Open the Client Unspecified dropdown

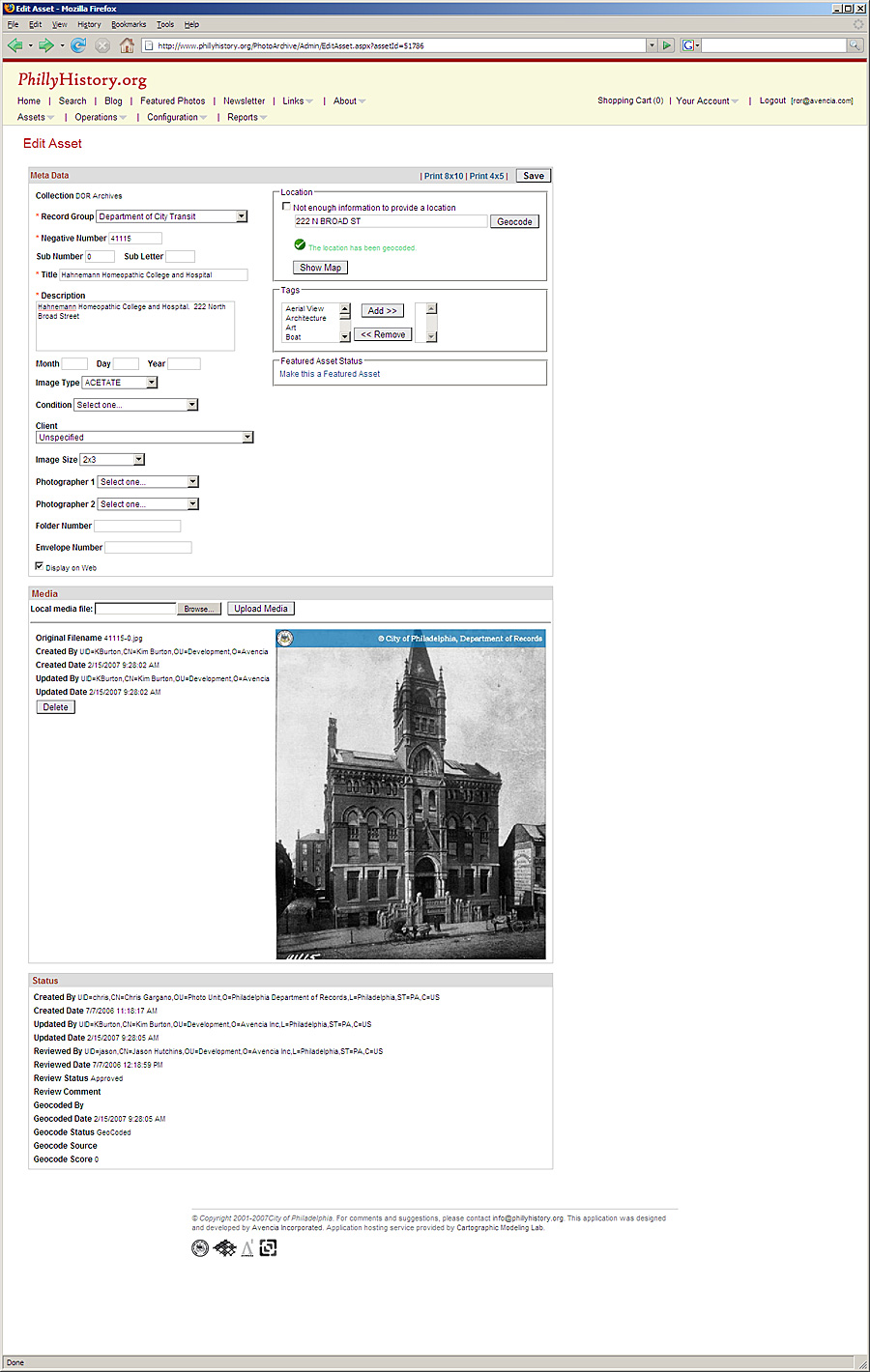tap(247, 438)
